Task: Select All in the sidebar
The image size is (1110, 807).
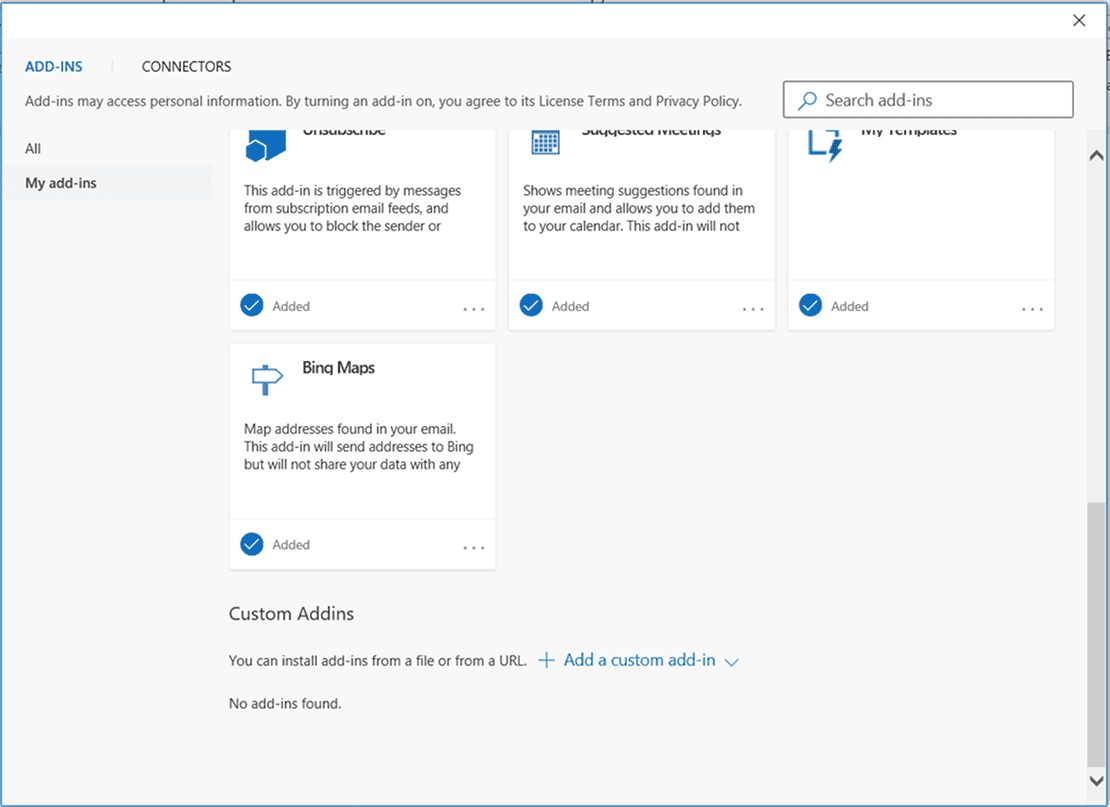Action: click(x=32, y=148)
